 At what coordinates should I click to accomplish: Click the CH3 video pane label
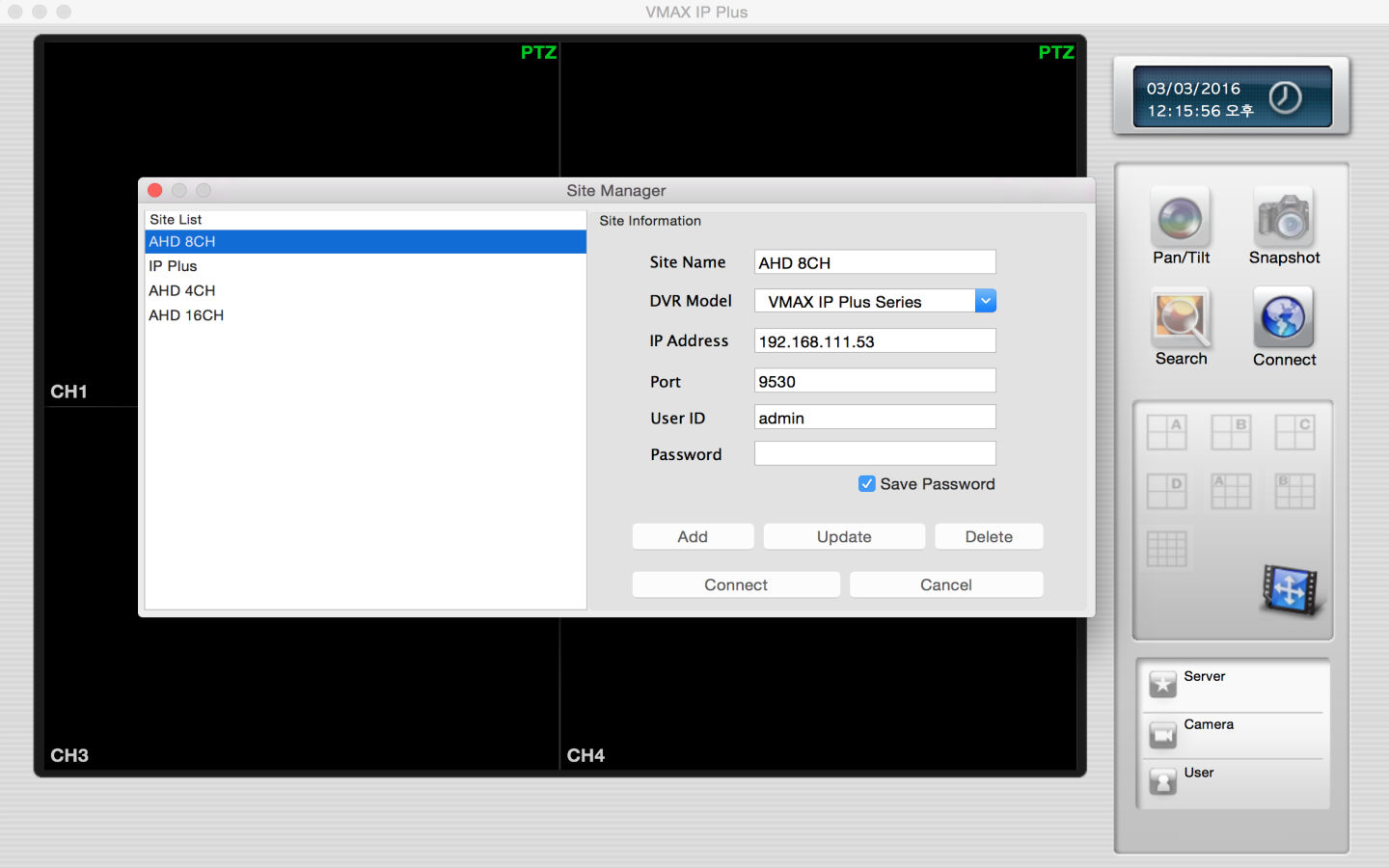point(69,755)
